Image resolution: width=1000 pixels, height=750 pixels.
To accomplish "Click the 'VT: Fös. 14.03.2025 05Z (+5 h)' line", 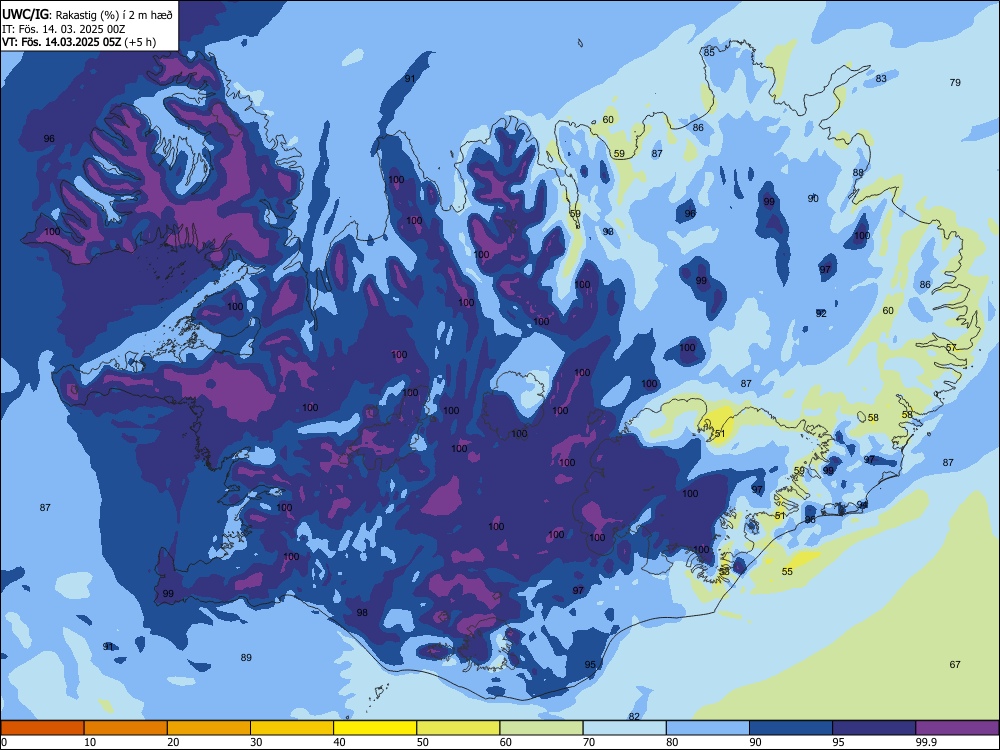I will coord(79,42).
